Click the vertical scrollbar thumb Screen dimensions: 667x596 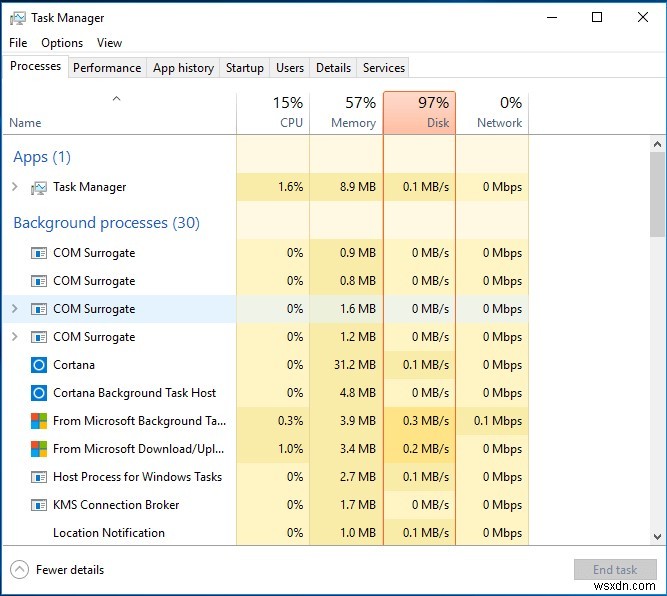657,194
